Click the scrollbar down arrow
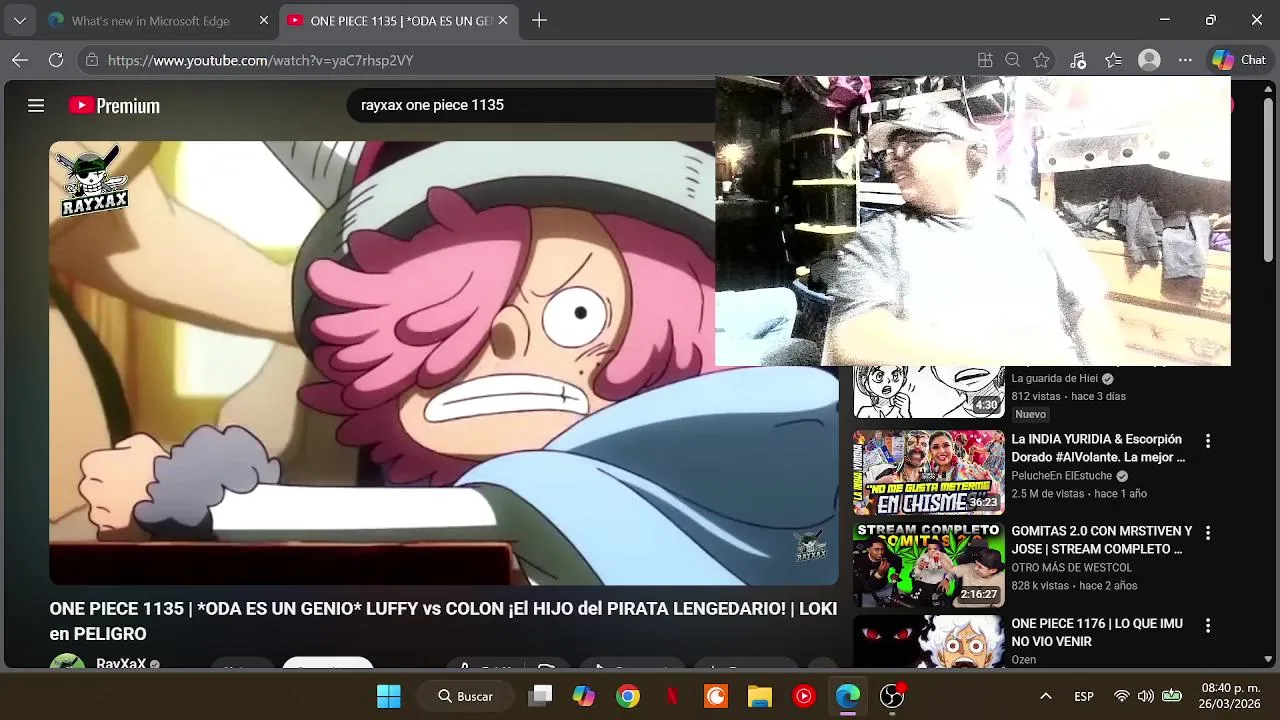 (1268, 659)
